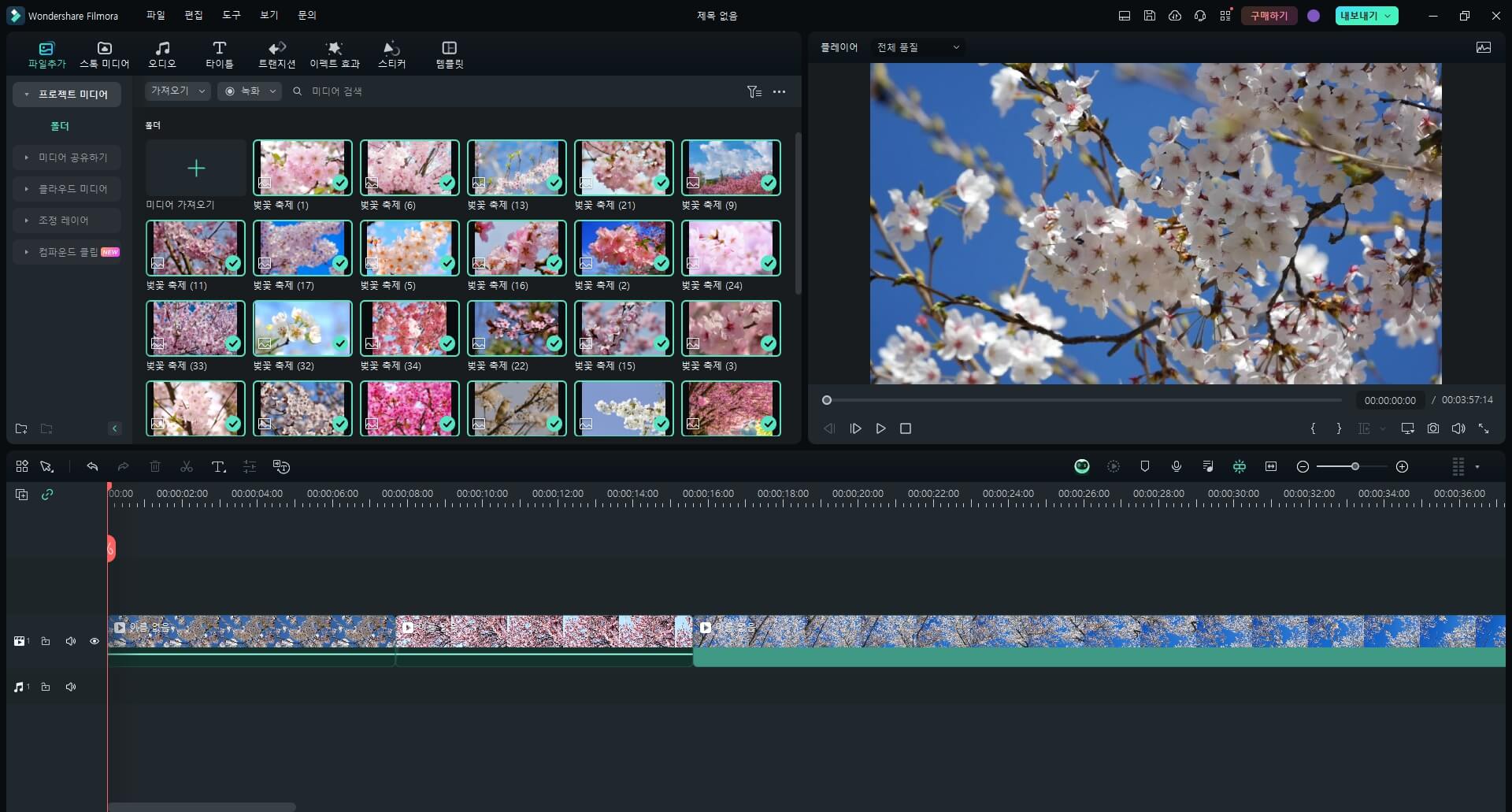Screen dimensions: 1512x812
Task: Enter fullscreen preview with expand icon
Action: pos(1484,428)
